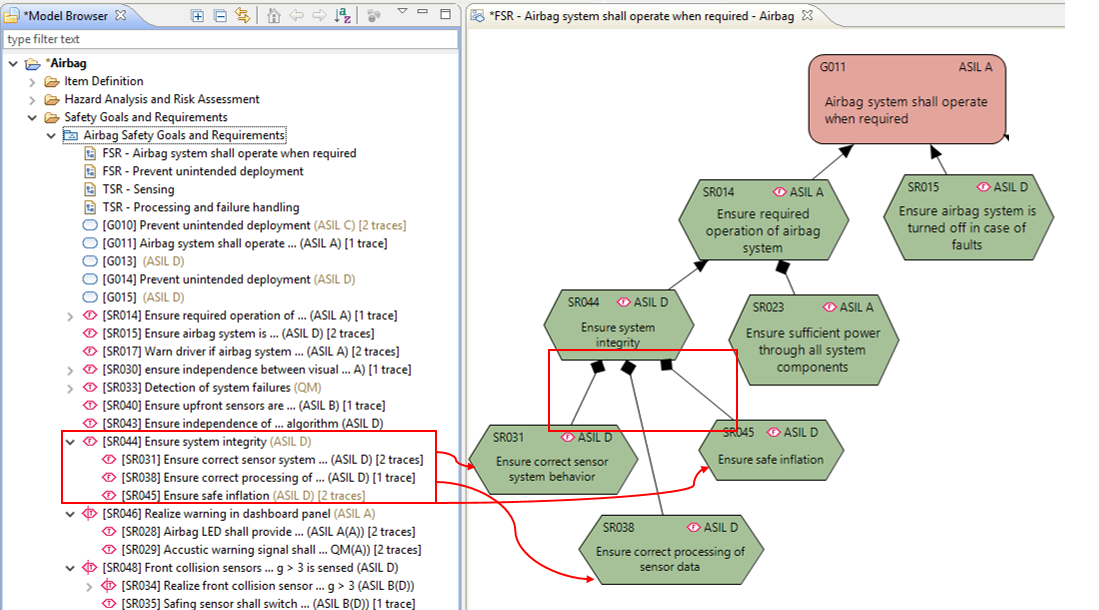Collapse the SR044 Ensure system integrity node

(70, 442)
